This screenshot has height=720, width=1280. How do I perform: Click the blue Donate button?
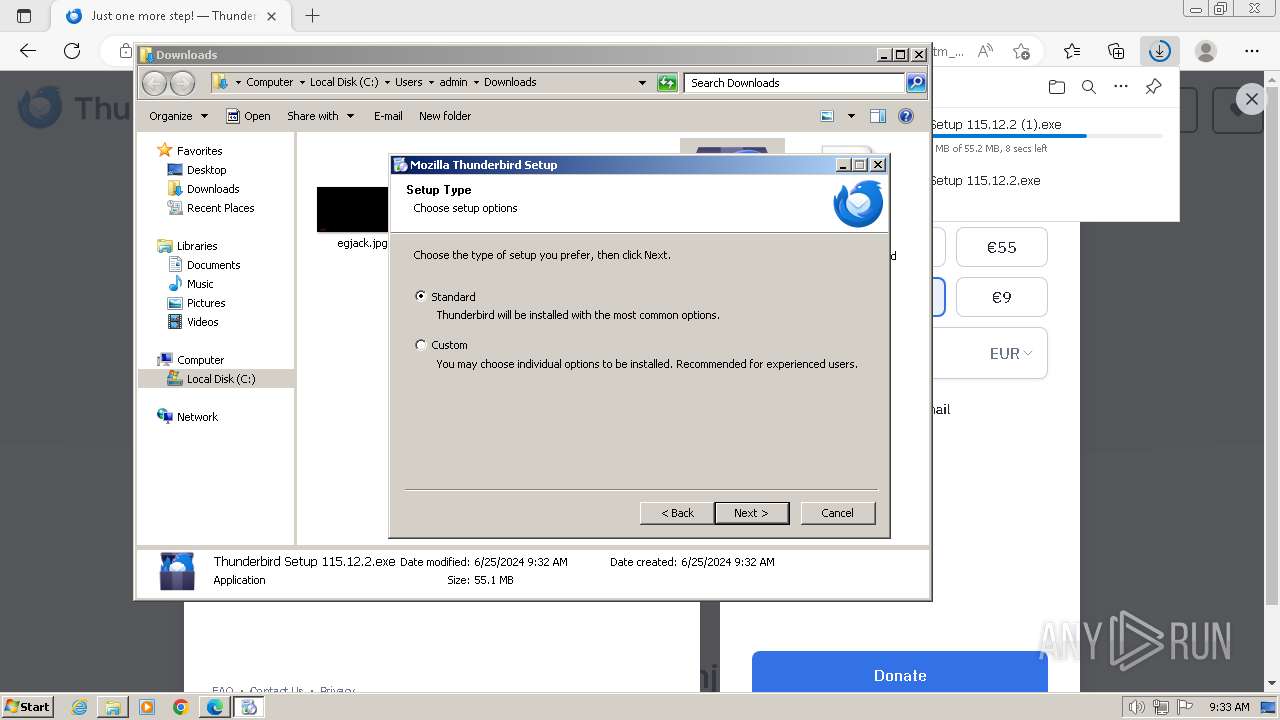coord(899,675)
